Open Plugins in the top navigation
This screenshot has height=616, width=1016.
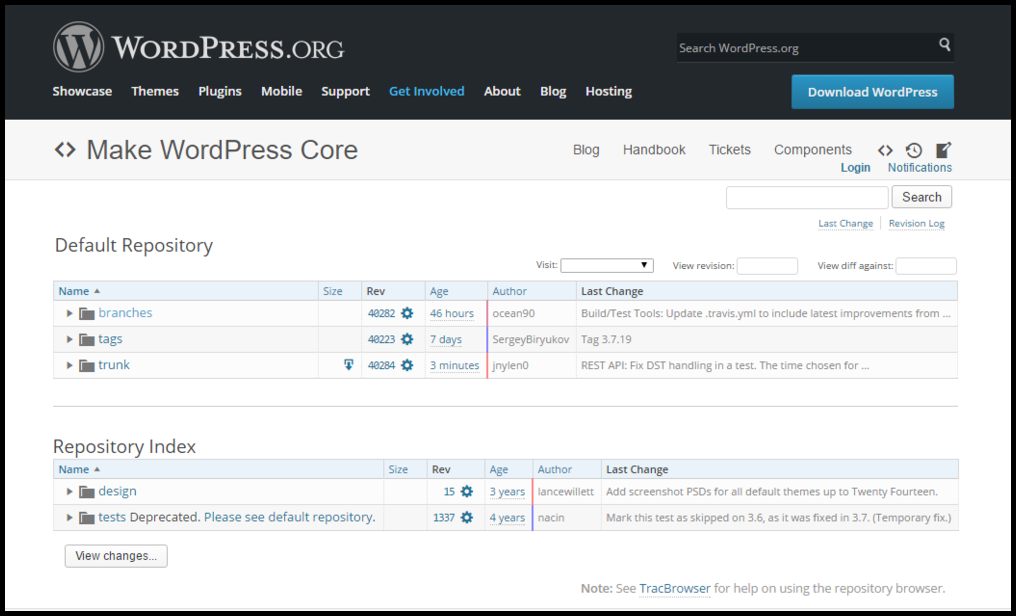point(220,91)
